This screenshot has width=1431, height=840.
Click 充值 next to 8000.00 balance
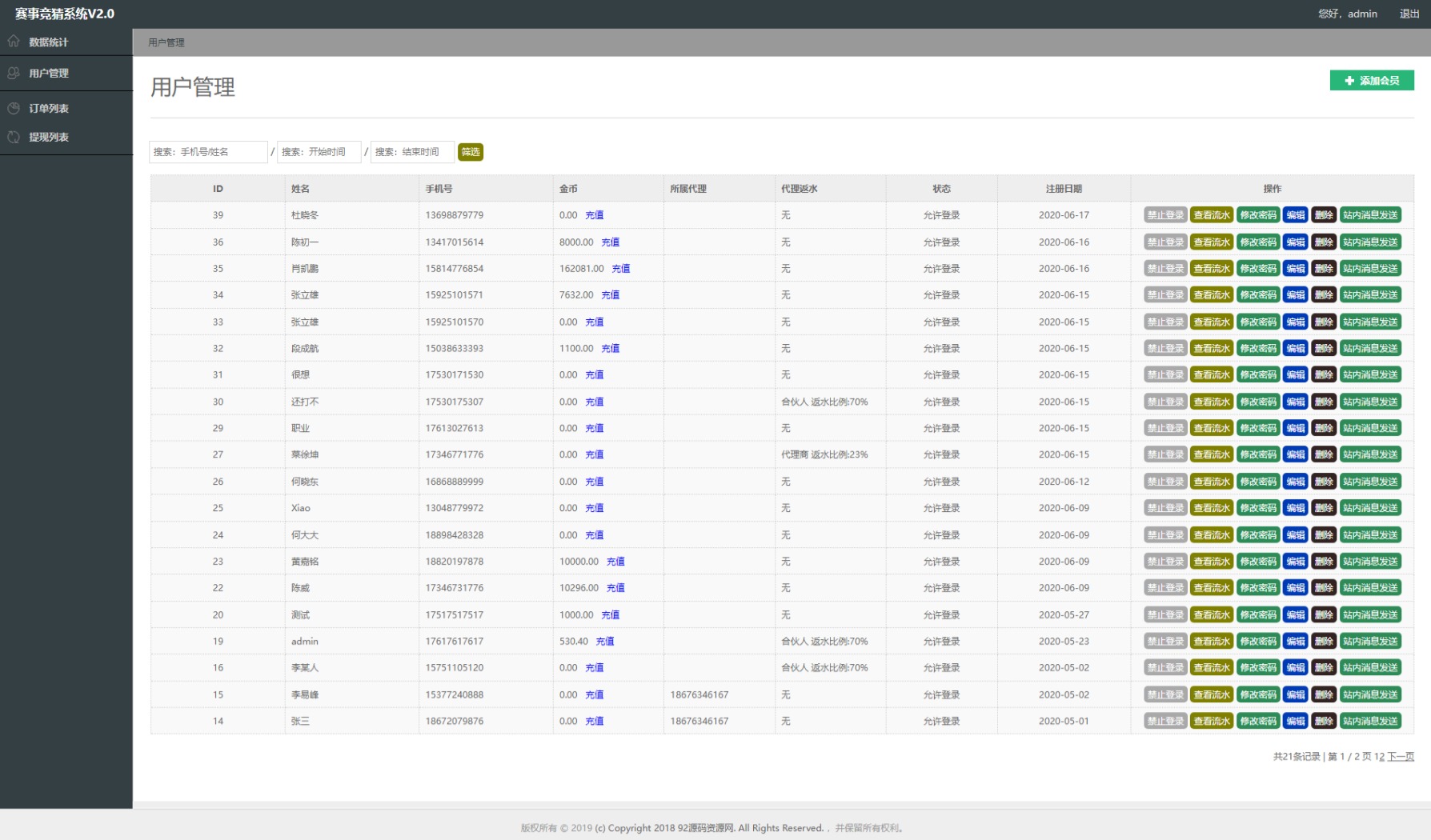click(611, 242)
